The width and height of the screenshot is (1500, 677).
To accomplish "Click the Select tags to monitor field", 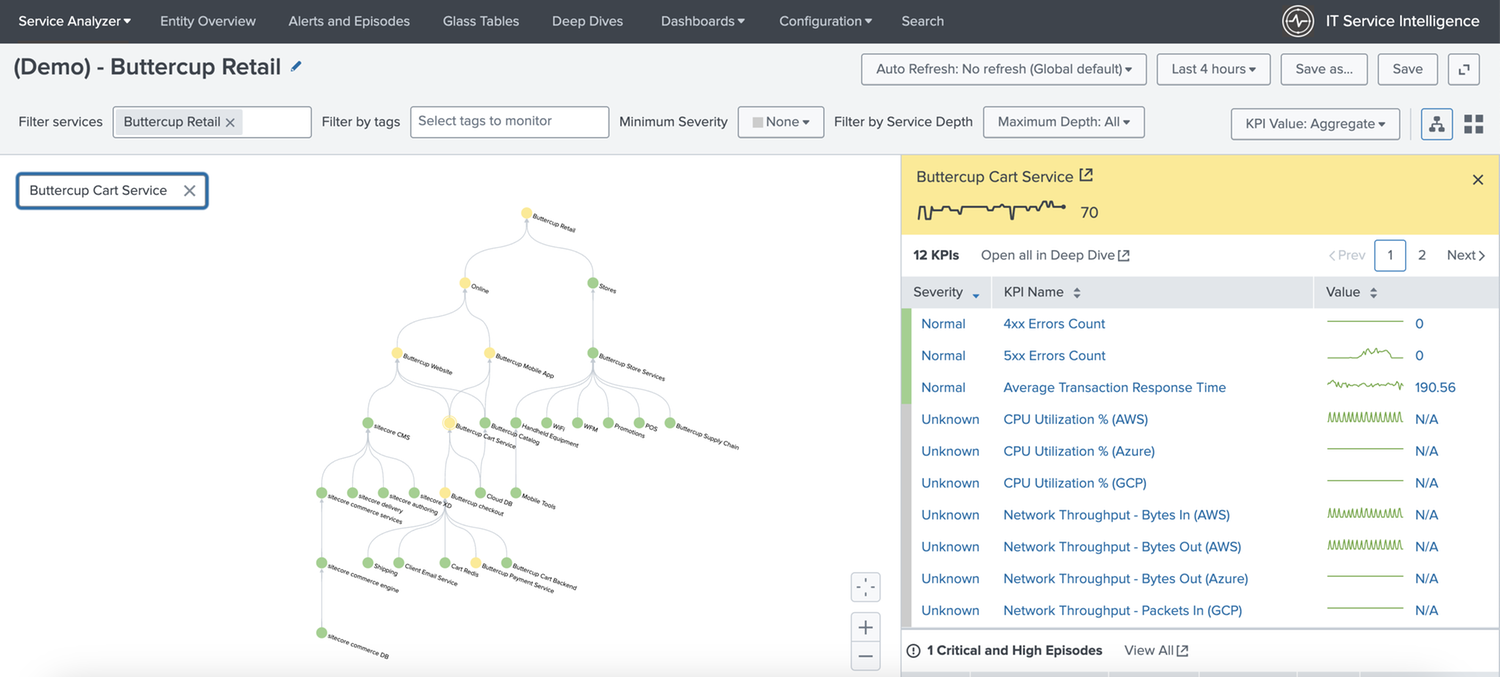I will pyautogui.click(x=509, y=122).
